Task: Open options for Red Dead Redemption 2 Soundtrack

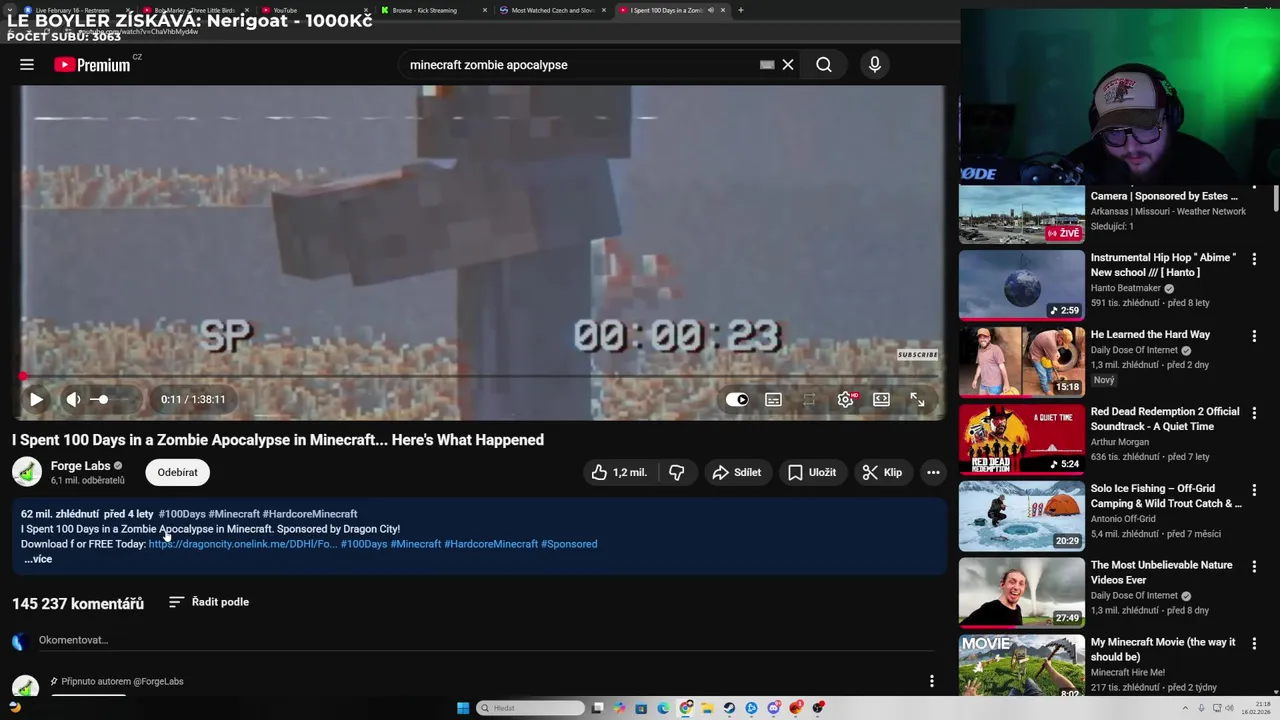Action: coord(1254,413)
